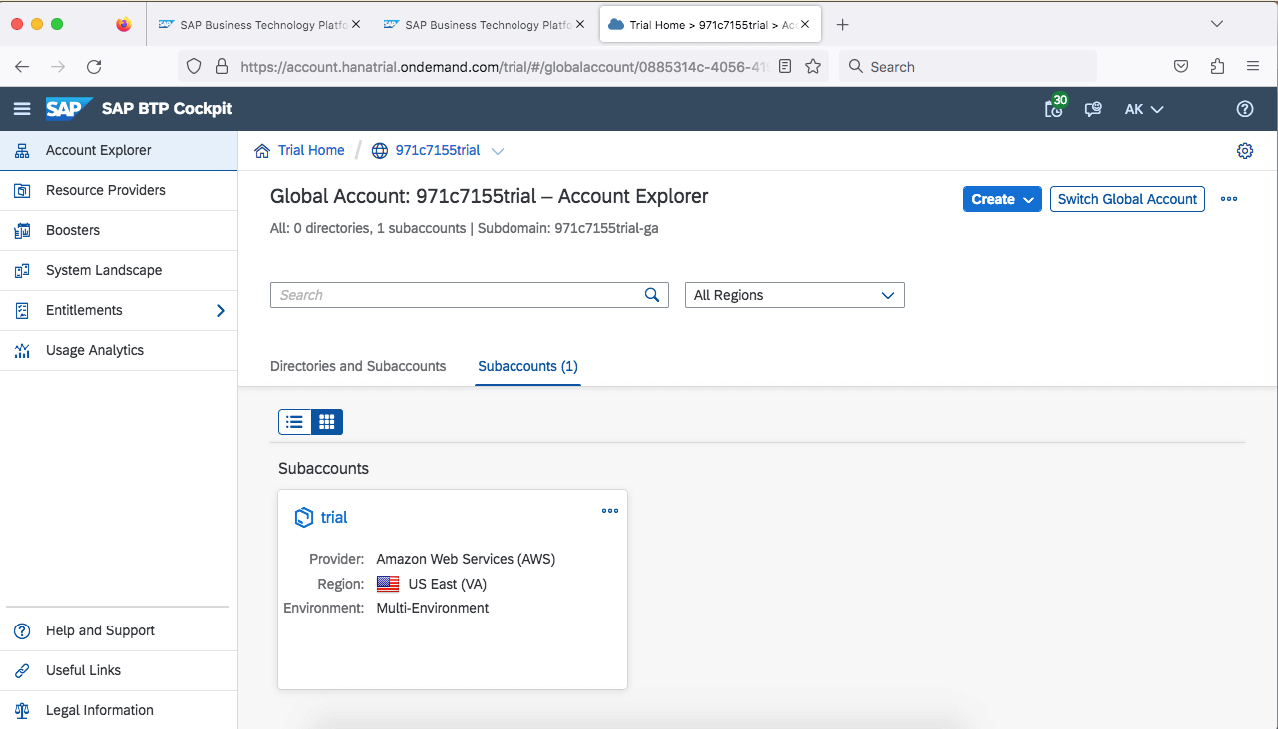Viewport: 1278px width, 729px height.
Task: Select the first SAP Business Technology Platform browser tab
Action: click(260, 24)
